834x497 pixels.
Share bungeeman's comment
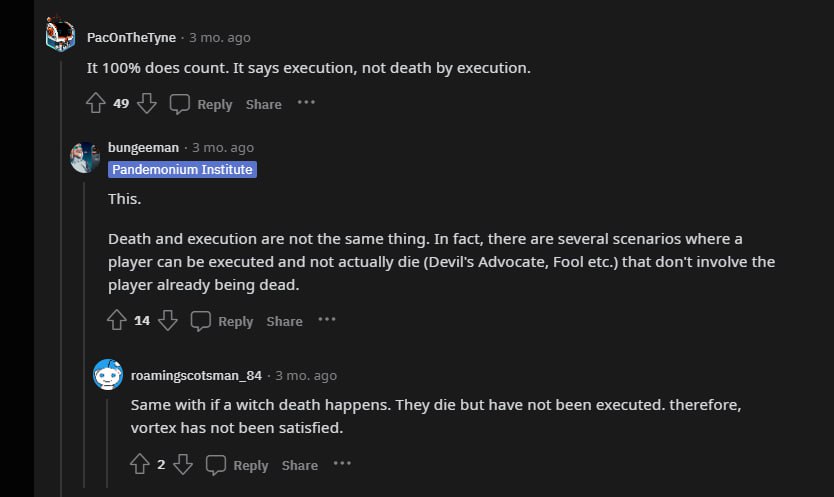pos(284,321)
